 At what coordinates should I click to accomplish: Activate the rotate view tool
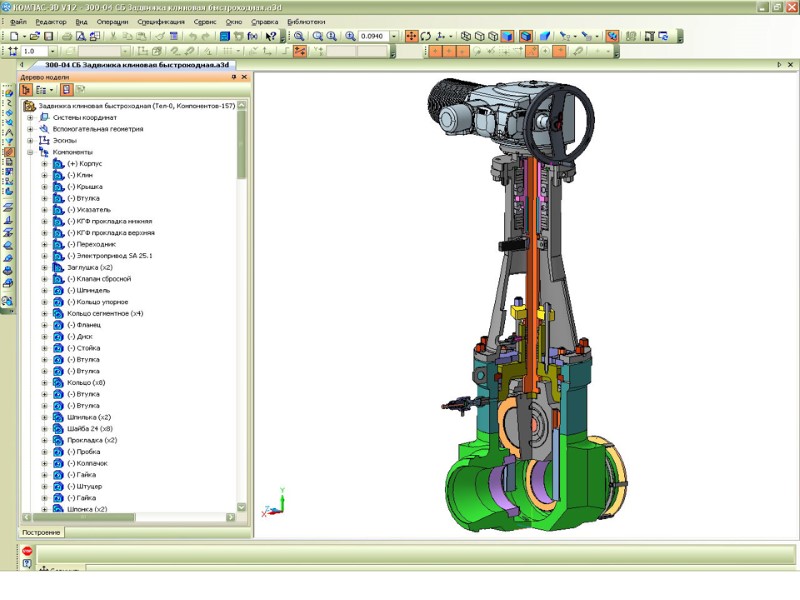point(426,36)
